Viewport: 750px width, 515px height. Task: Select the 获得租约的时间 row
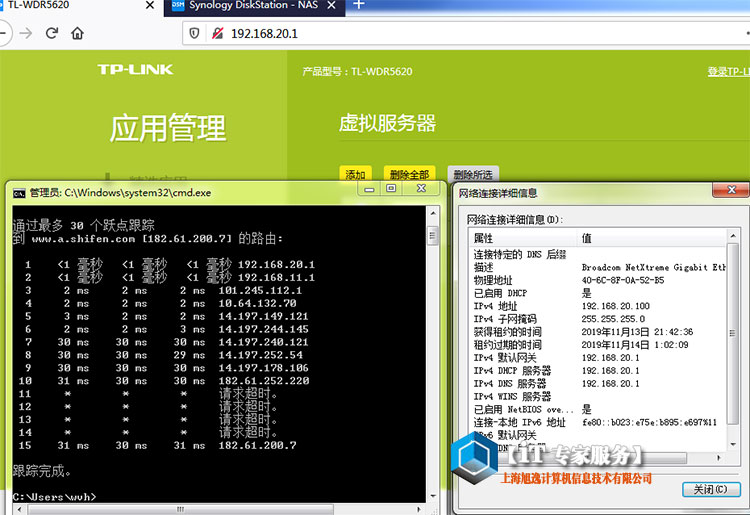pyautogui.click(x=597, y=332)
